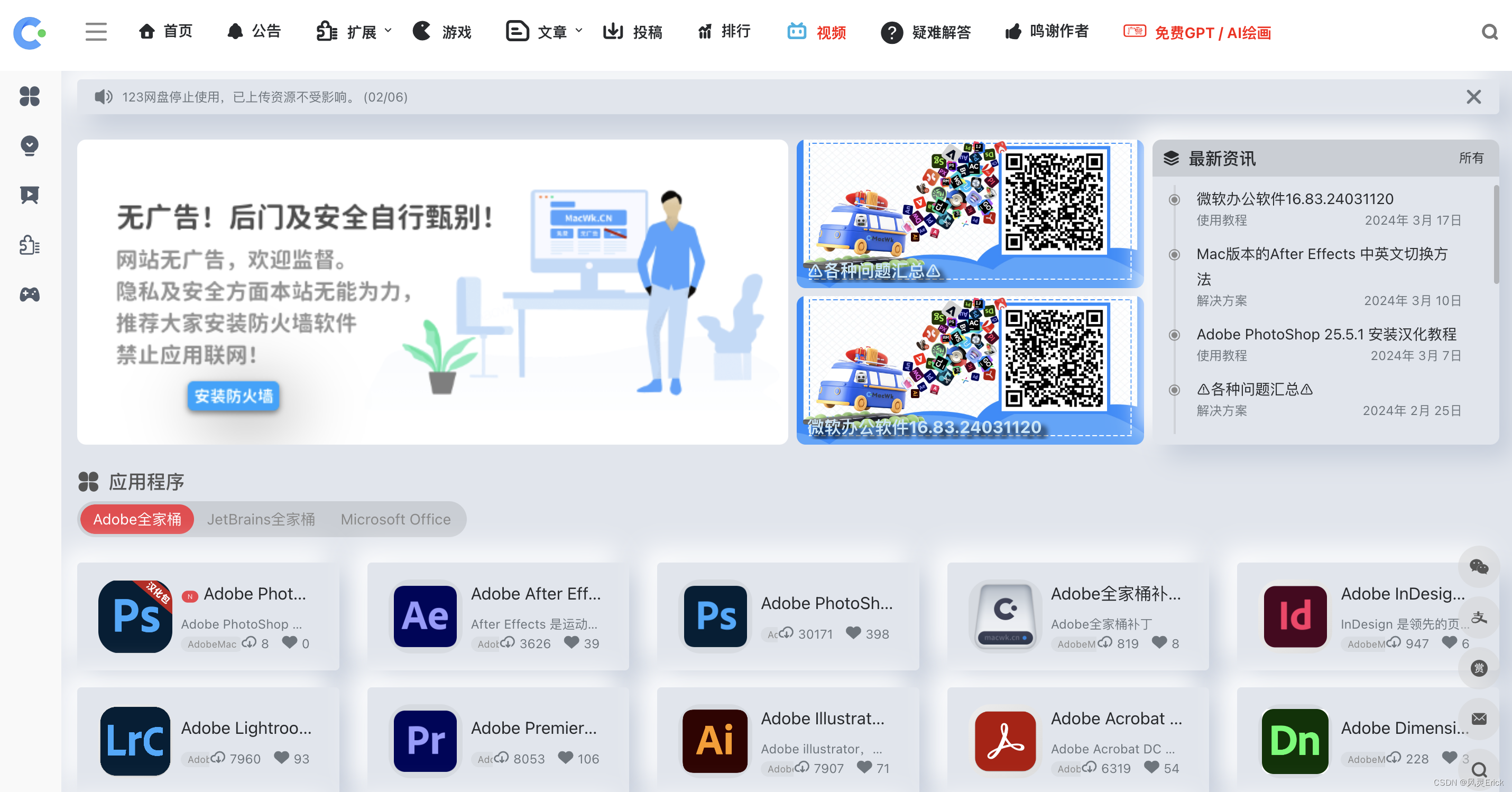Click the lightbulb icon in left sidebar
Image resolution: width=1512 pixels, height=792 pixels.
click(30, 145)
